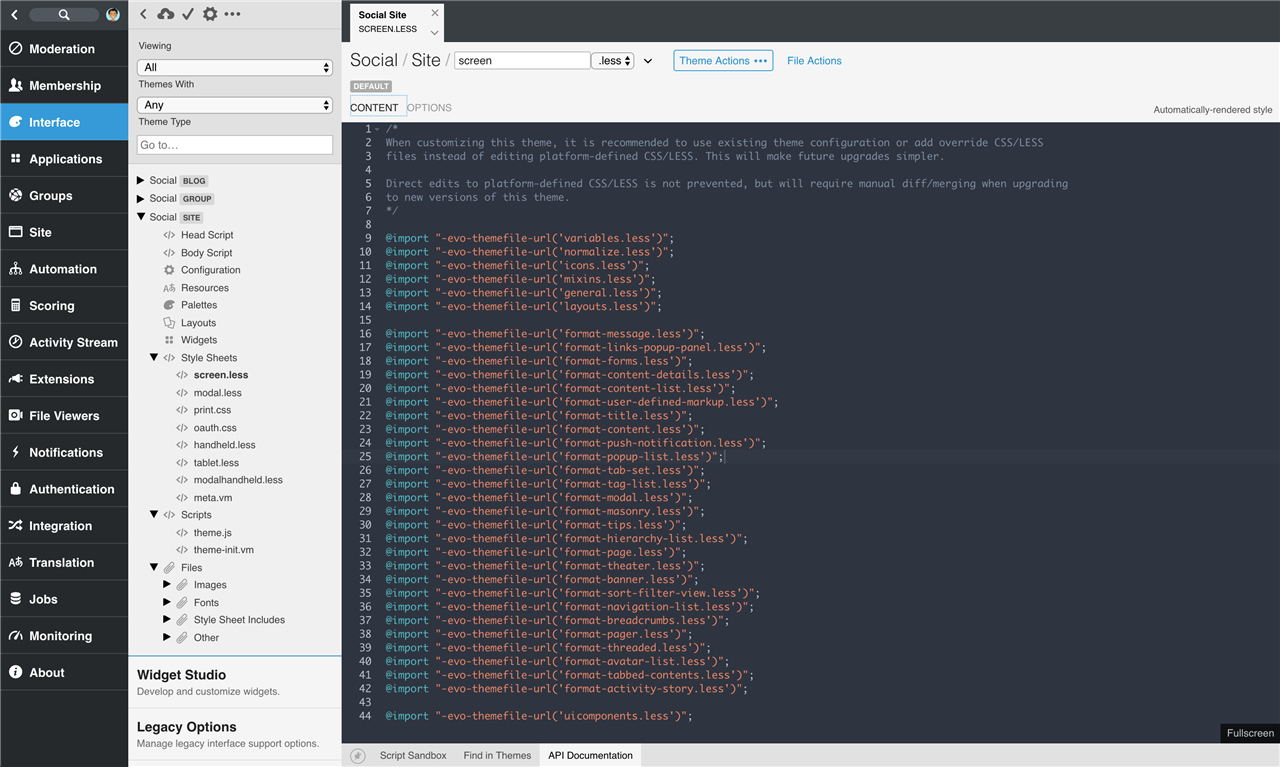Open the handheld.less style sheet
Image resolution: width=1280 pixels, height=767 pixels.
[224, 445]
